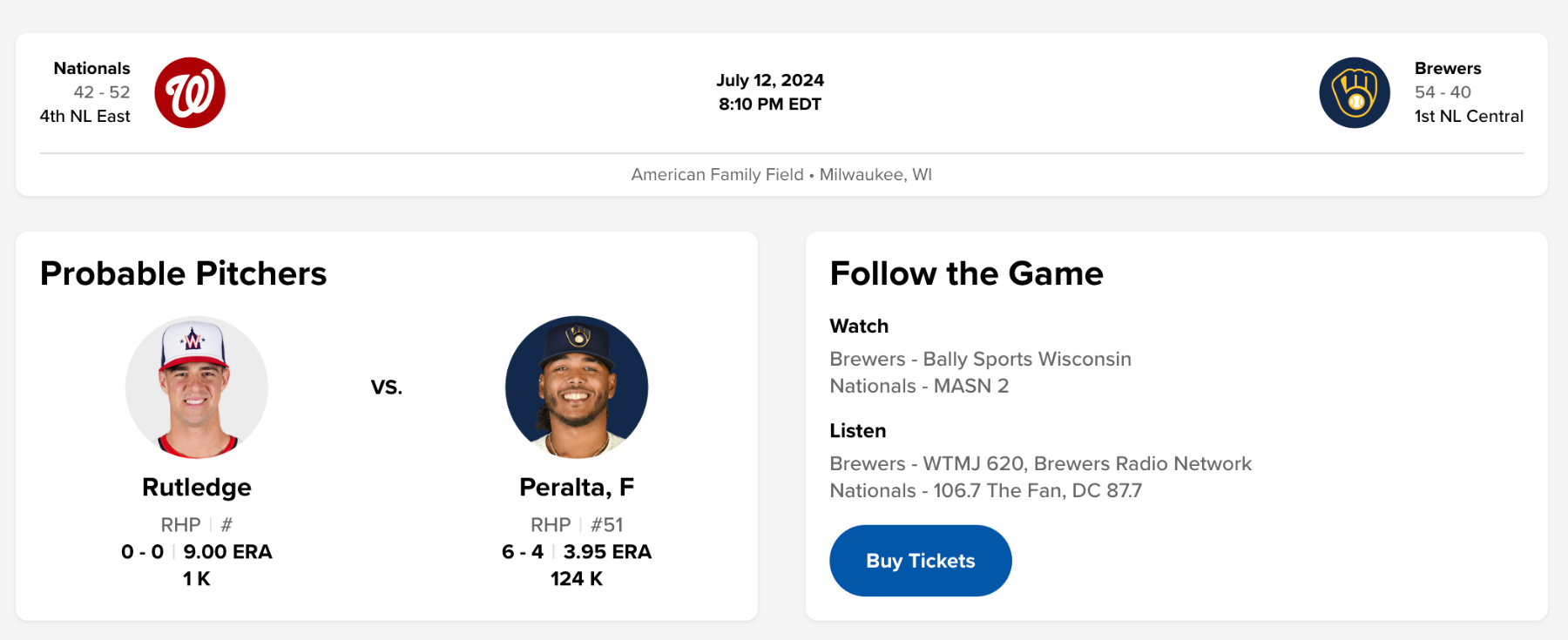1568x640 pixels.
Task: Select the Rutledge pitcher name
Action: tap(197, 488)
